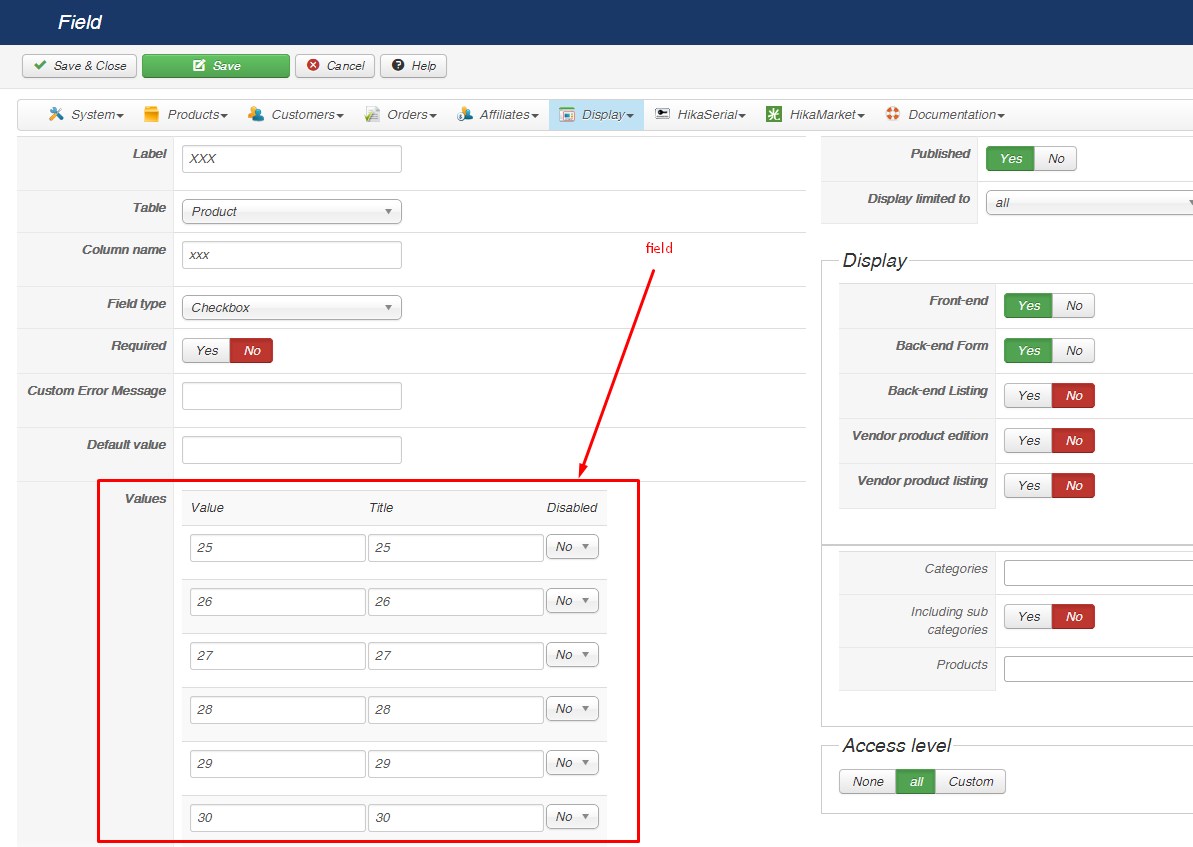The height and width of the screenshot is (847, 1193).
Task: Click the Custom Error Message field
Action: click(291, 396)
